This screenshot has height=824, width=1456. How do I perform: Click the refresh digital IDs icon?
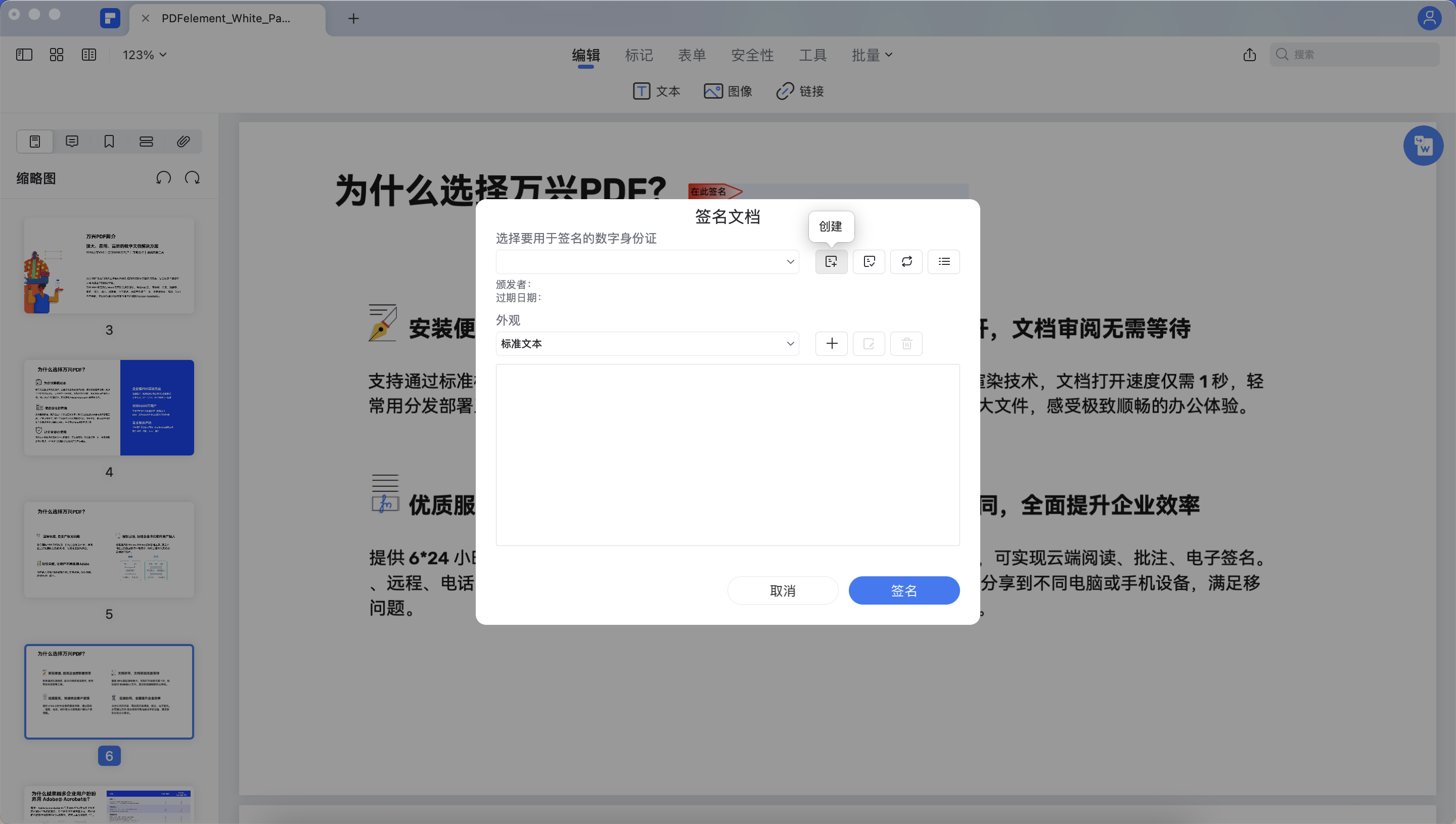[x=906, y=261]
